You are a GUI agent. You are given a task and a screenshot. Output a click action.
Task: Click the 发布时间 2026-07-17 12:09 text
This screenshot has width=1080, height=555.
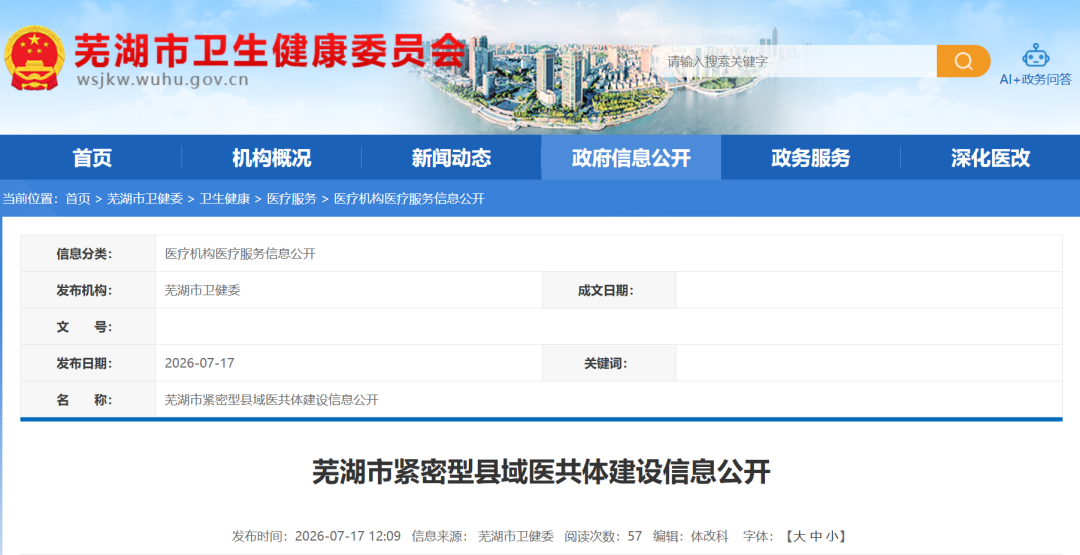[x=316, y=536]
